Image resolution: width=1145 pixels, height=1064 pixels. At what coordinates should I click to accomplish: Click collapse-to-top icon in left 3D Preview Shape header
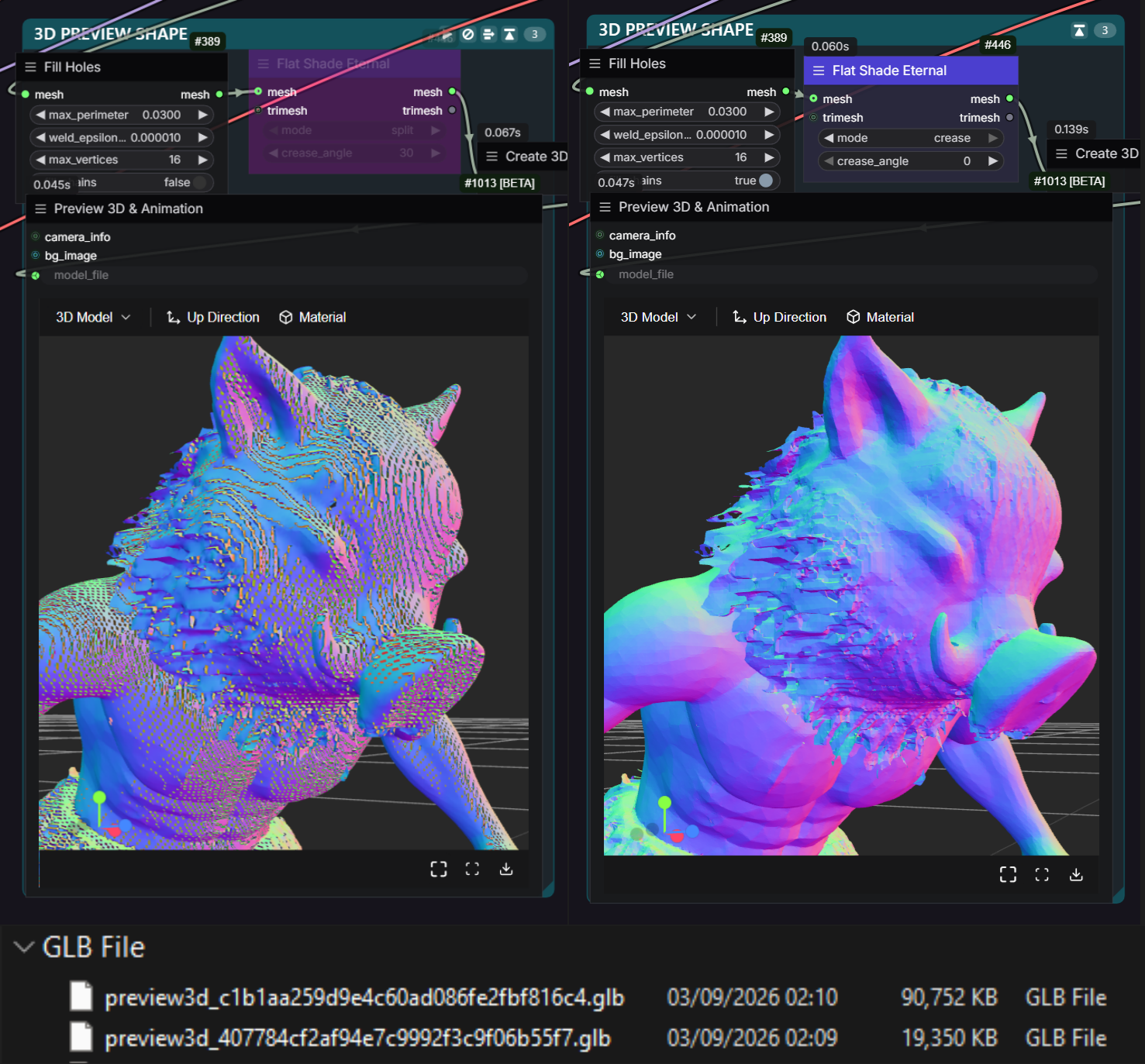point(509,34)
